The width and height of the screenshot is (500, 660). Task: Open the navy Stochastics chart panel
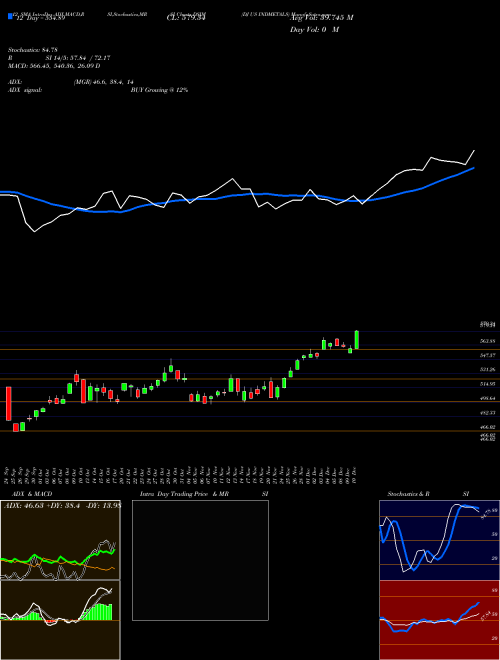coord(439,540)
